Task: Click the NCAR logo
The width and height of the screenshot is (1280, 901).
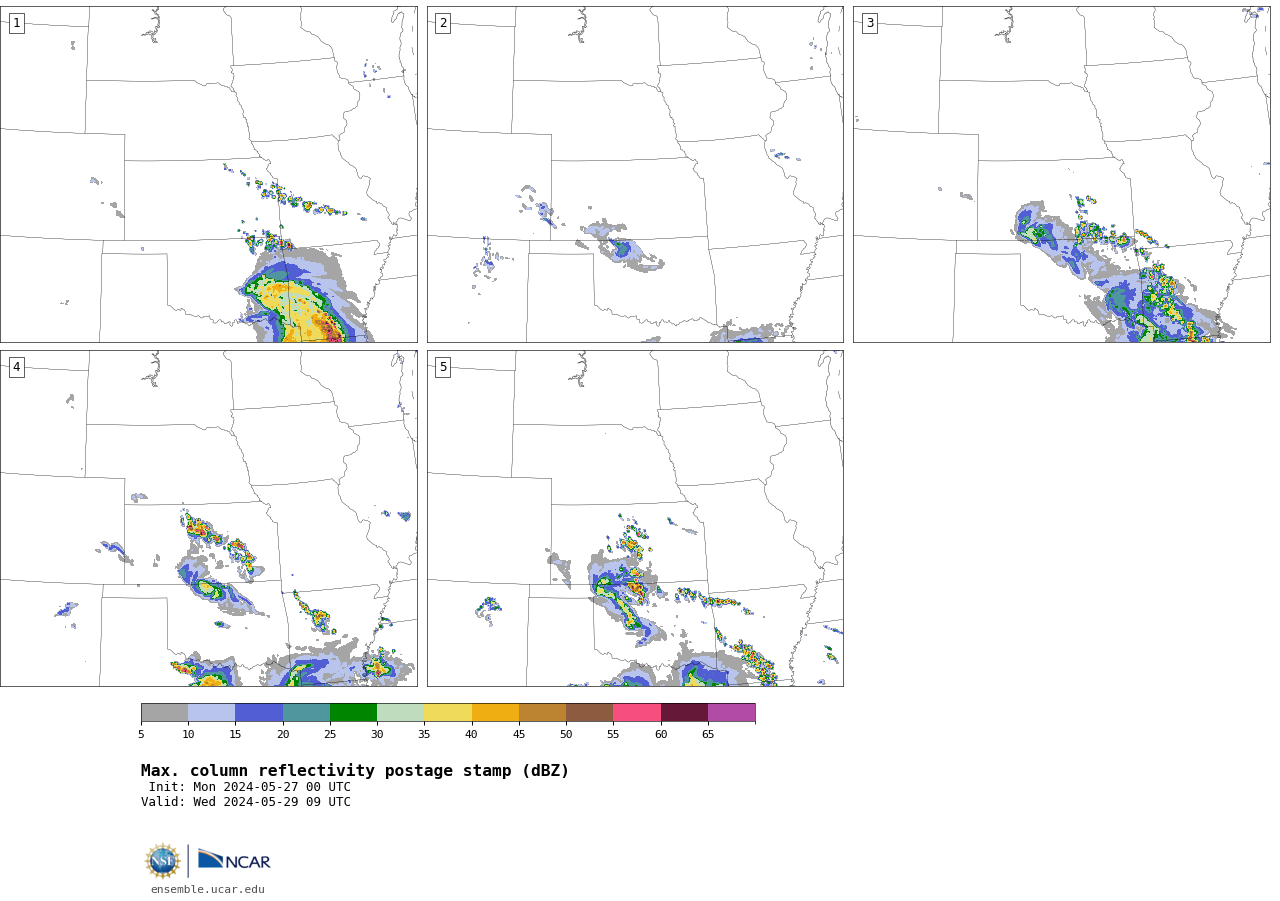Action: pyautogui.click(x=234, y=860)
